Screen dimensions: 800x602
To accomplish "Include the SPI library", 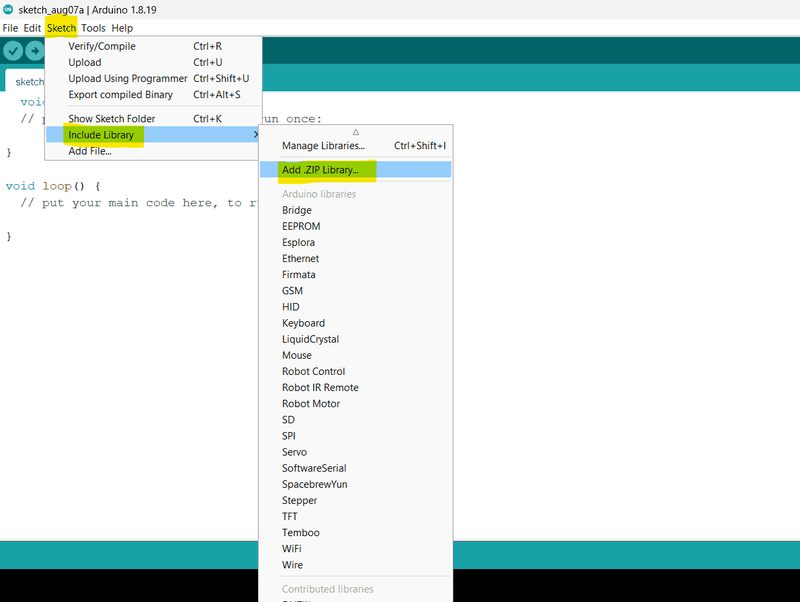I will pyautogui.click(x=356, y=436).
